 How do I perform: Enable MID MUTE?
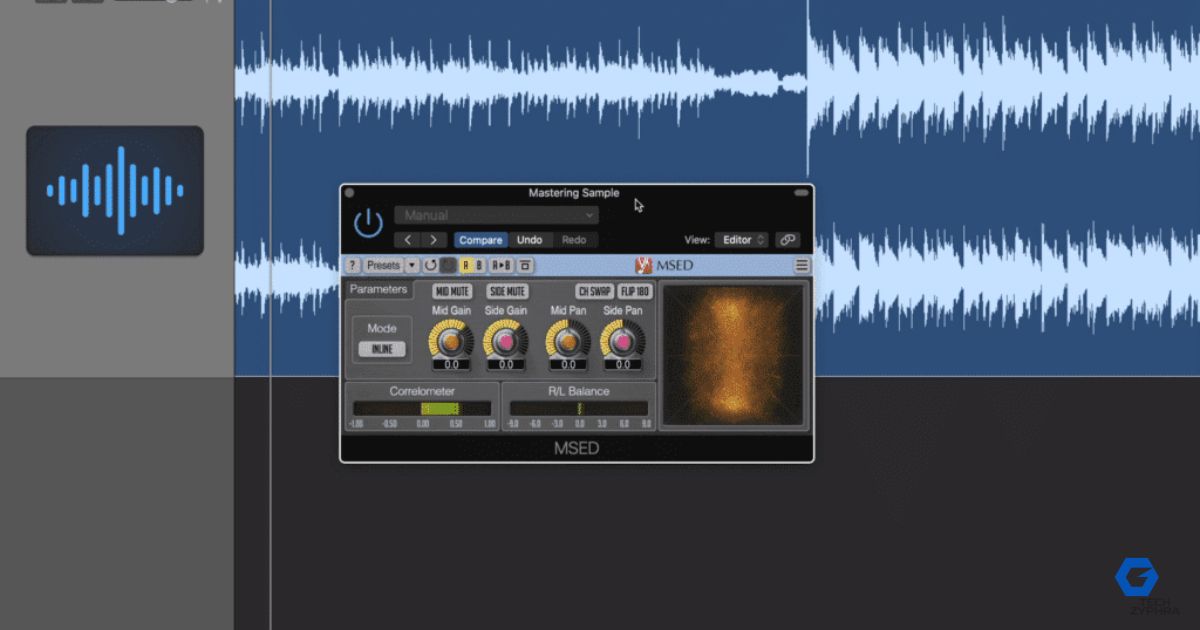point(450,291)
